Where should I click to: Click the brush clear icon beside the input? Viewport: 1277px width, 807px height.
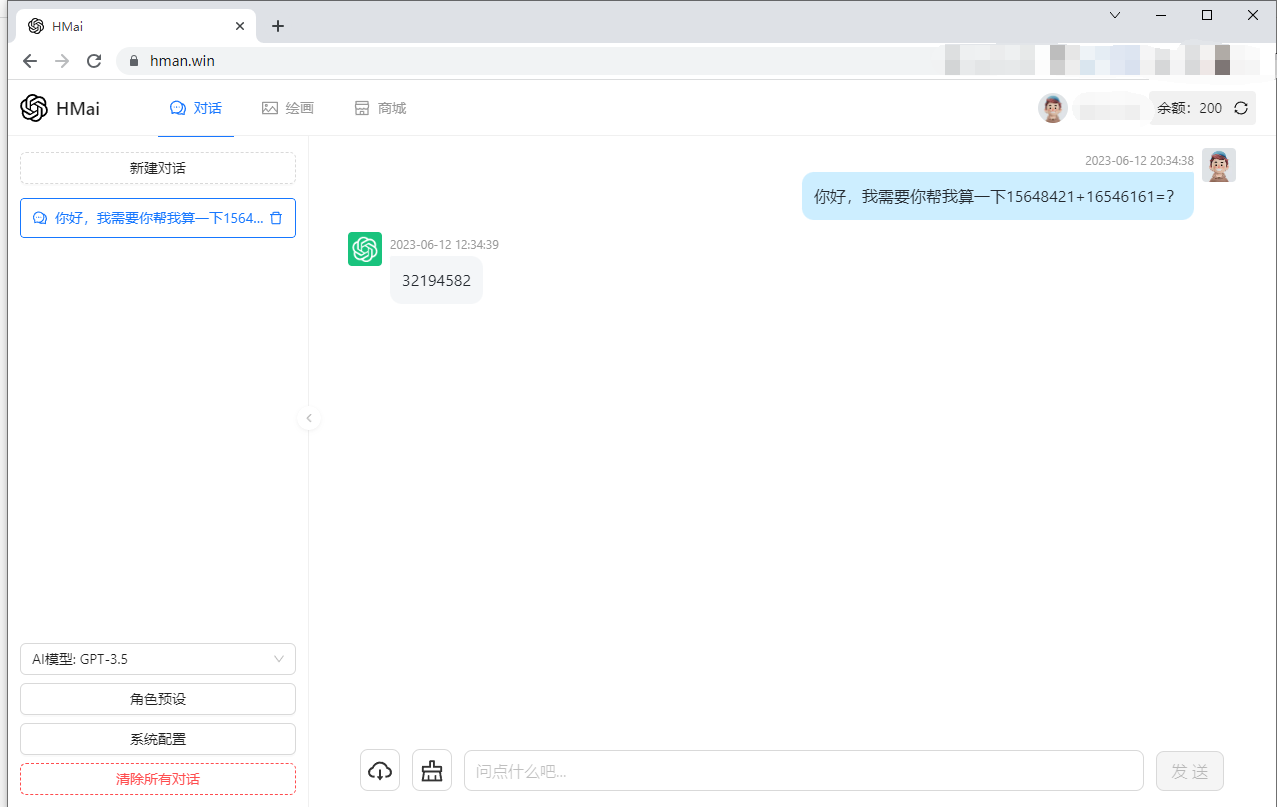(x=431, y=770)
